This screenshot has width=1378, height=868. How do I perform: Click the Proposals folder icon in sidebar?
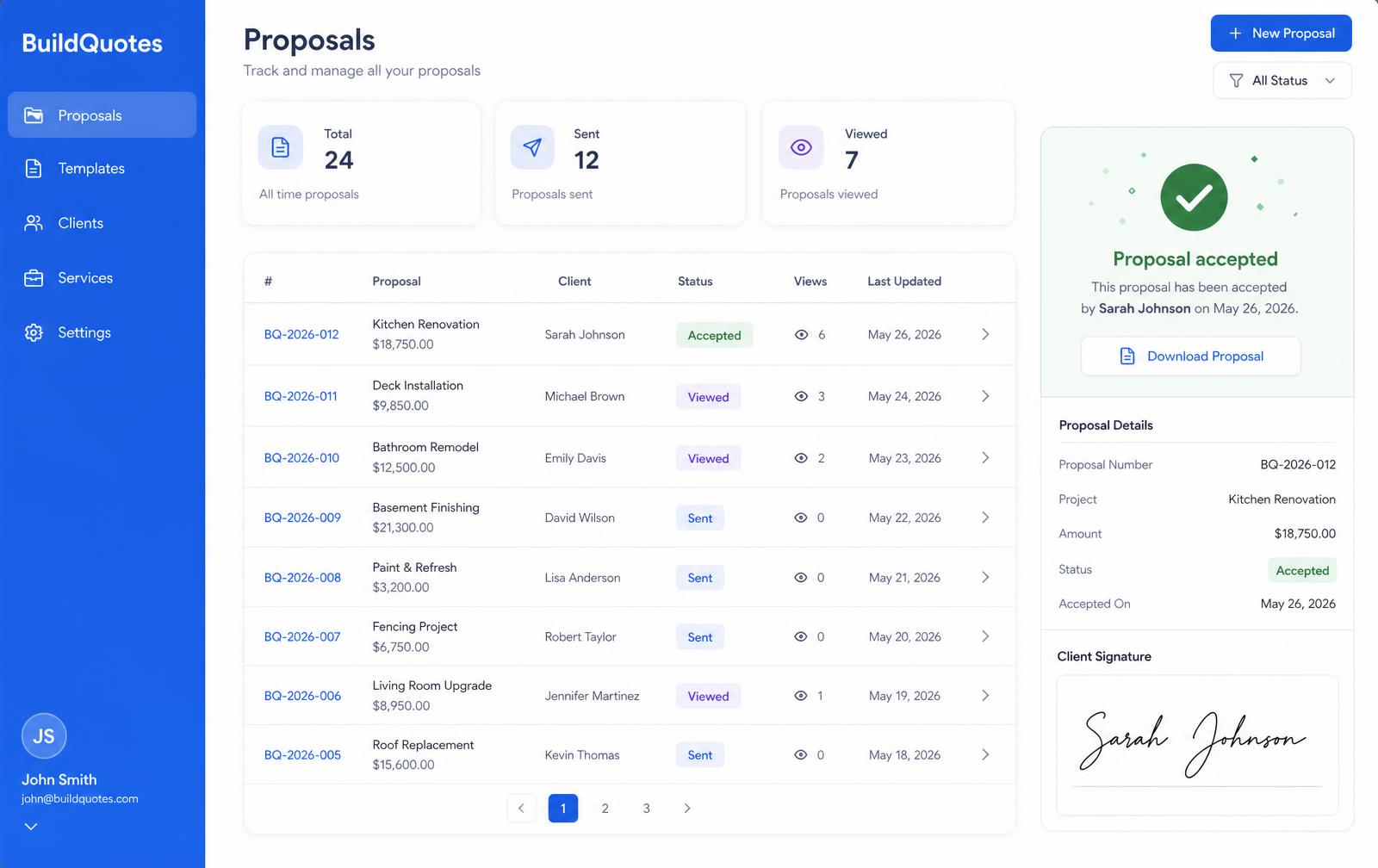pyautogui.click(x=34, y=115)
